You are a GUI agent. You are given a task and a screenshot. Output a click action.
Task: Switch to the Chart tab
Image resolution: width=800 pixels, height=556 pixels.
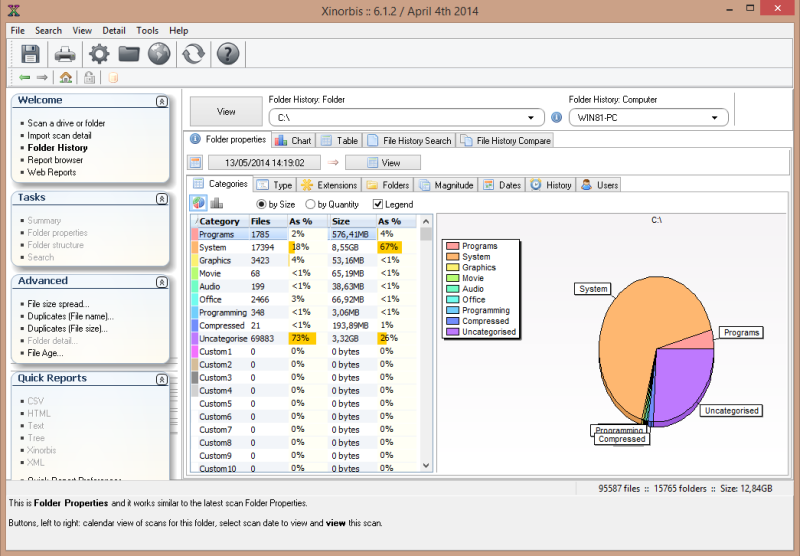click(x=293, y=140)
